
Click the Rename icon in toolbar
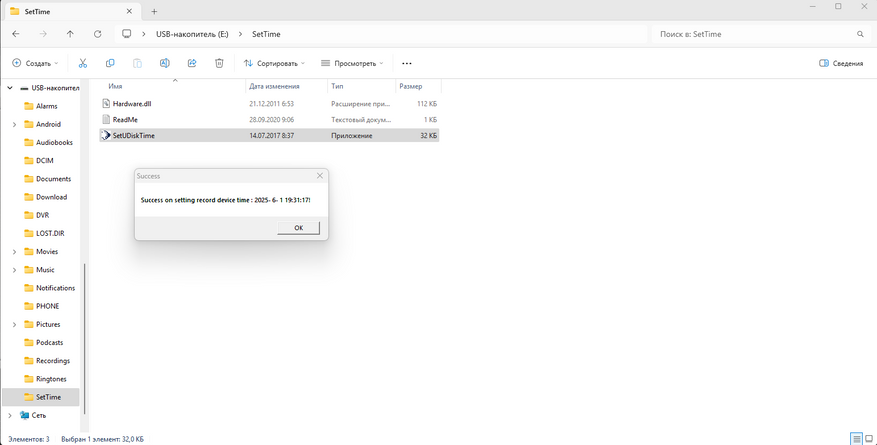164,63
